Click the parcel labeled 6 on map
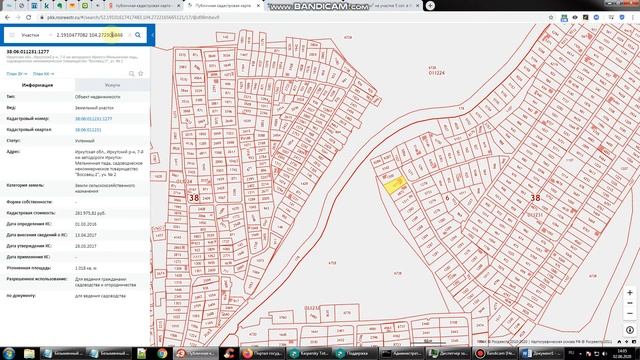640x360 pixels. pyautogui.click(x=447, y=198)
